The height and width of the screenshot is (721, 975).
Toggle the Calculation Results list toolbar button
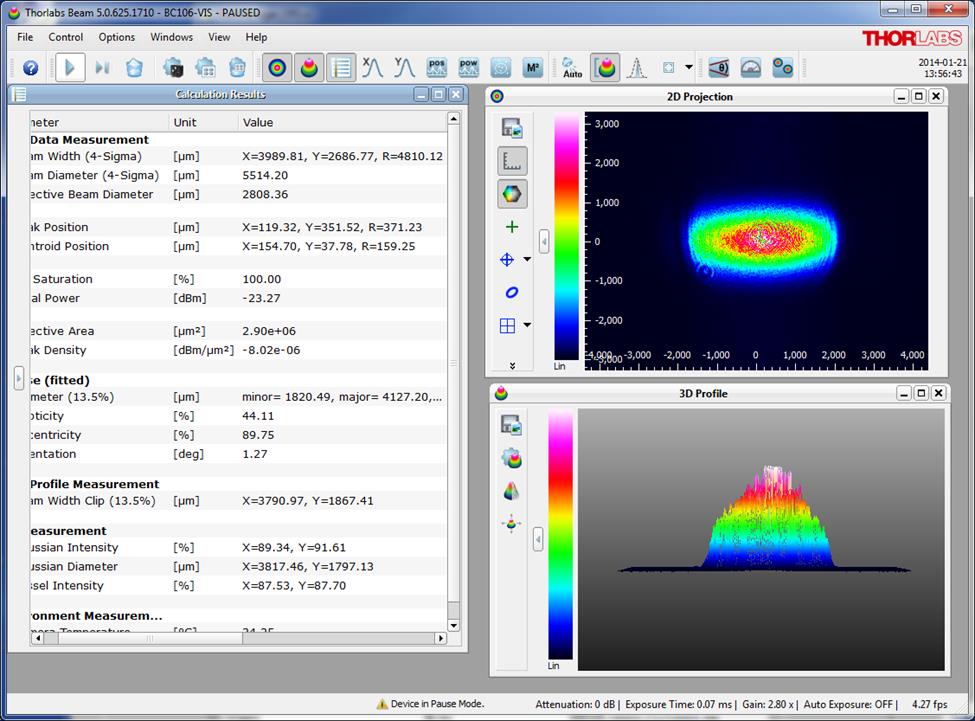tap(342, 68)
